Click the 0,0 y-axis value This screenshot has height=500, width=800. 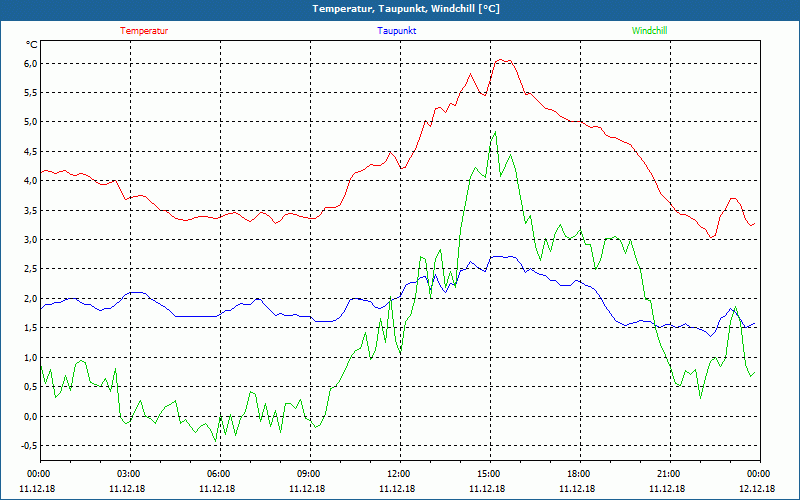click(x=31, y=416)
